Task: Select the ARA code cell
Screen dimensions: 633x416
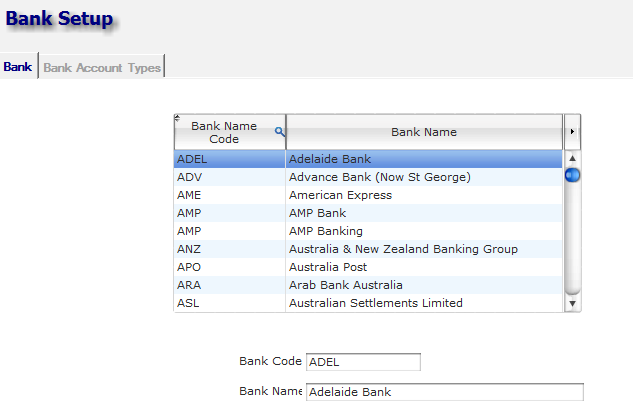Action: click(230, 285)
